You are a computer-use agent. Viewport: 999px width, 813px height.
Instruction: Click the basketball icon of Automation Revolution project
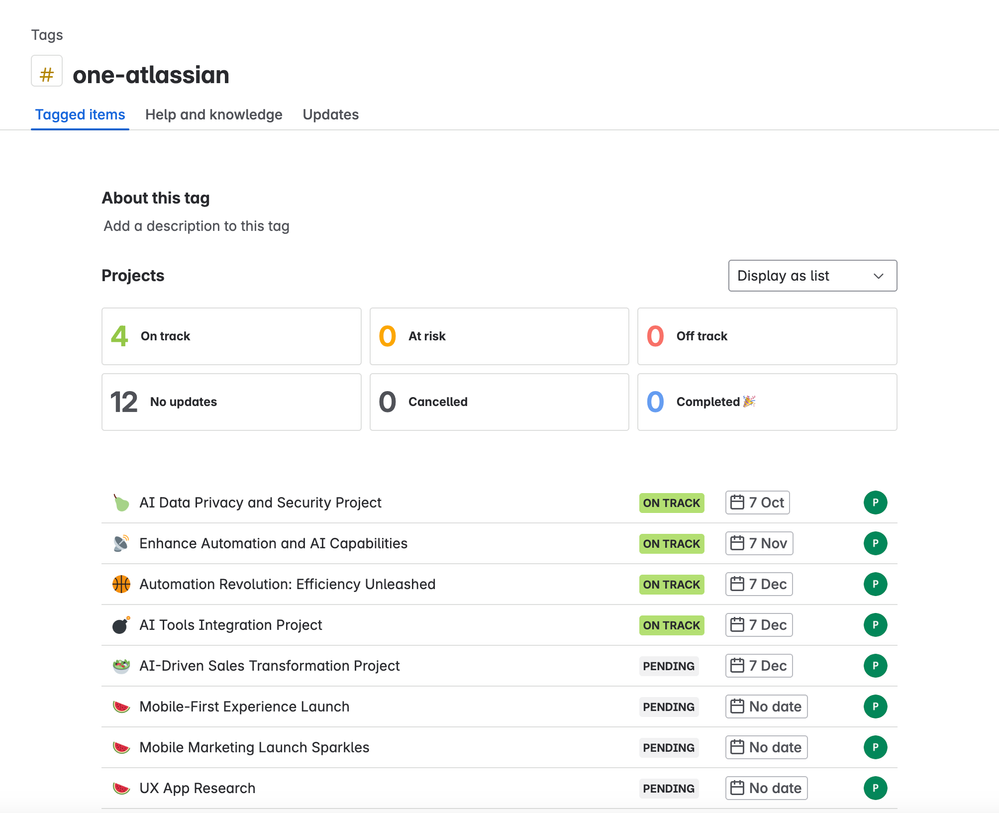click(x=121, y=584)
